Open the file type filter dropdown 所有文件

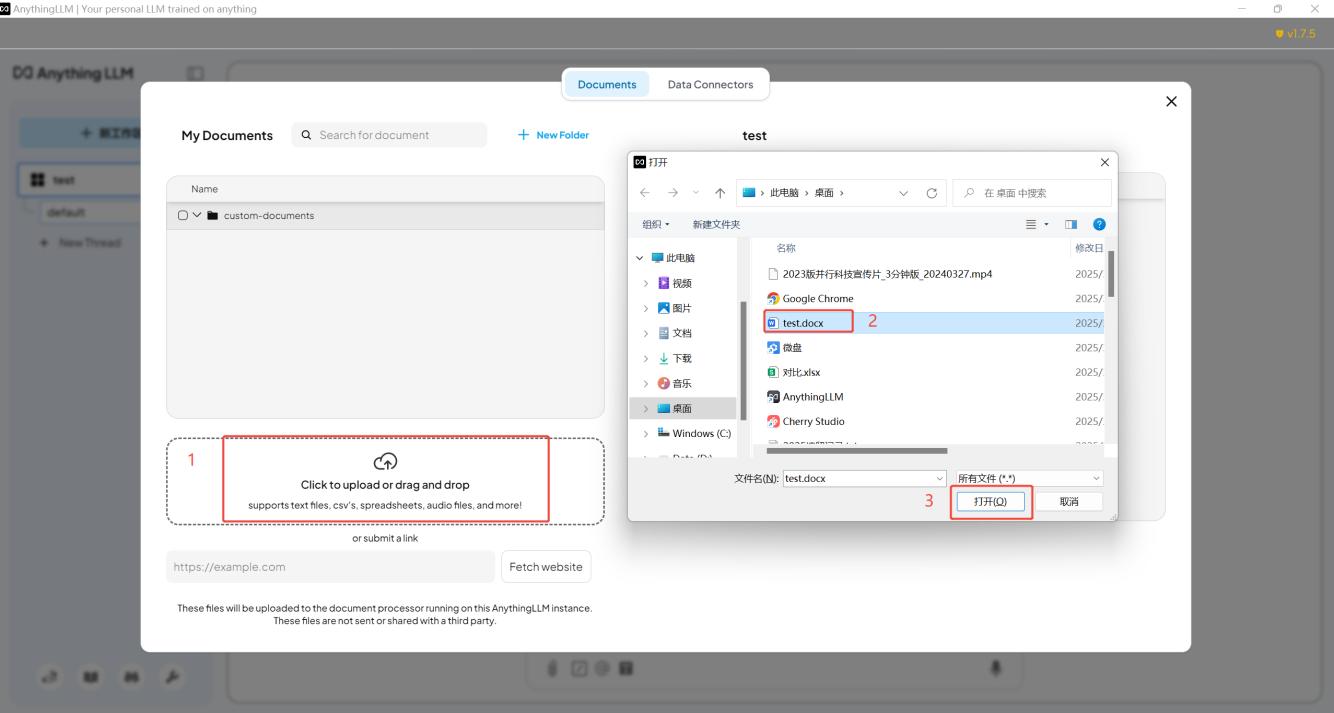pos(1028,478)
